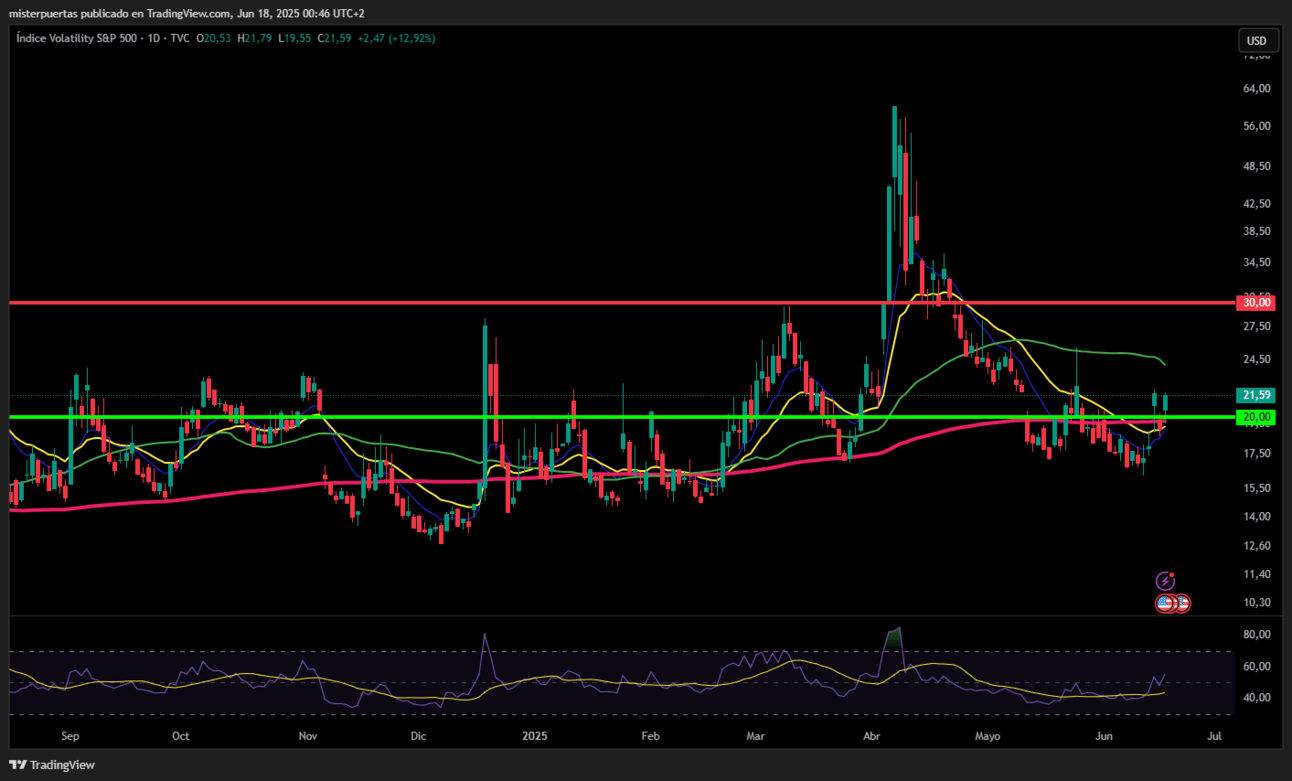Screen dimensions: 1292x781
Task: Click the 80,00 level on RSI scale
Action: (x=1256, y=634)
